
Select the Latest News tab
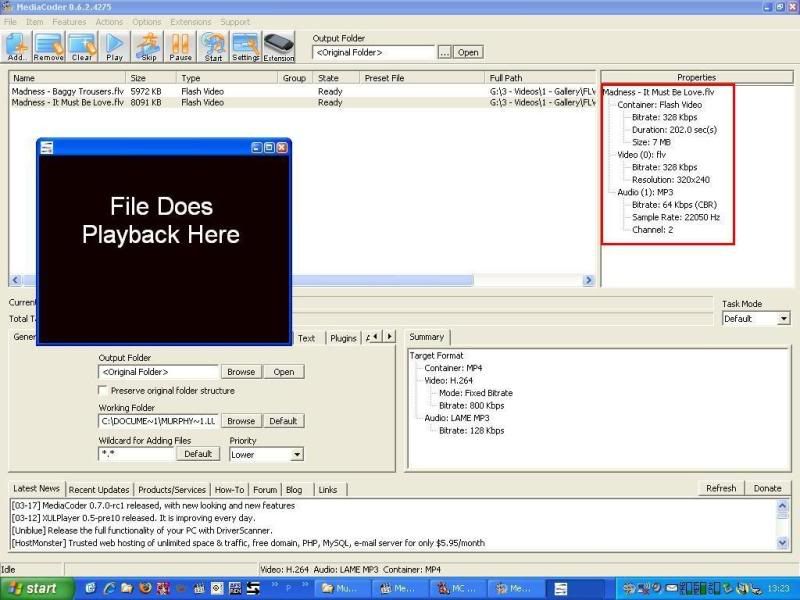point(36,488)
